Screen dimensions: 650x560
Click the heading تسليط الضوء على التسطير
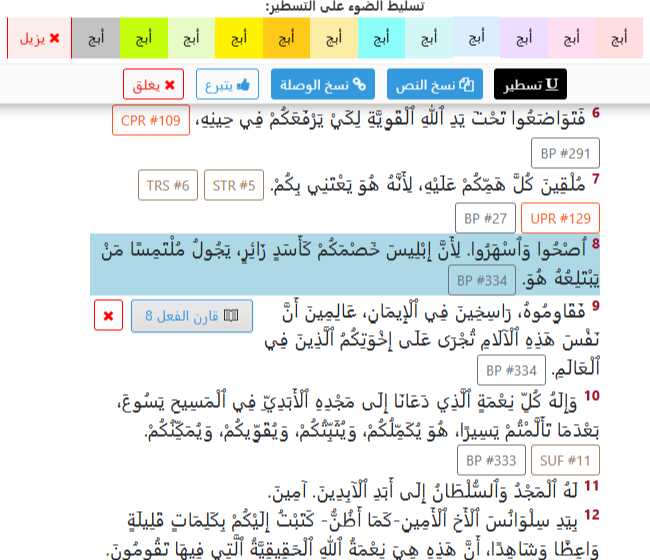pos(345,6)
